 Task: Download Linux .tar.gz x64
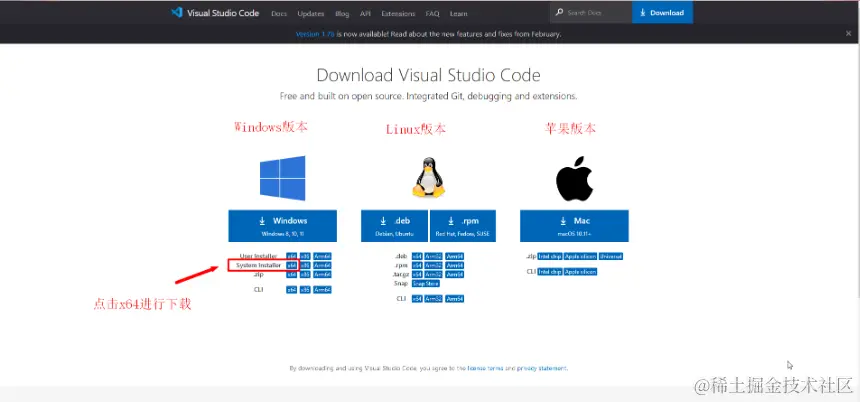[417, 274]
